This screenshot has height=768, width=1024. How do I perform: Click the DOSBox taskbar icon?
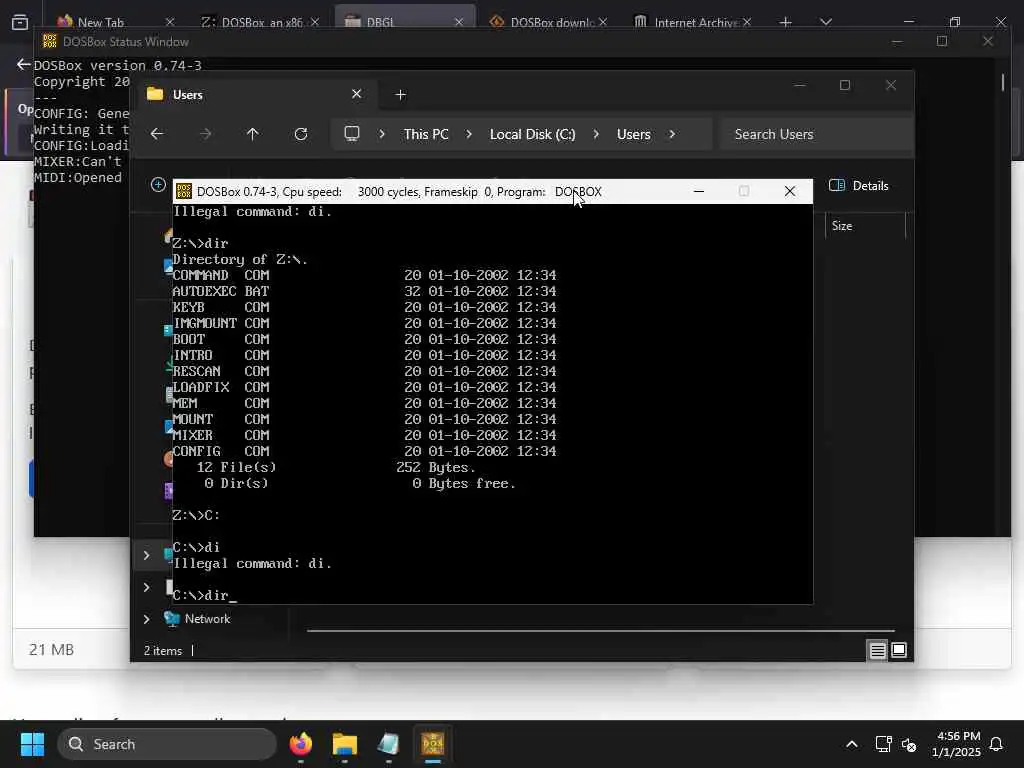pos(432,744)
